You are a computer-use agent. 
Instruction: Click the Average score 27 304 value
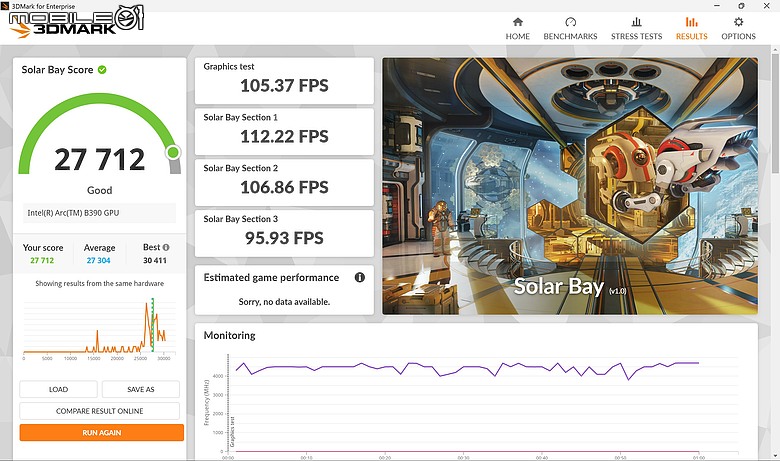(x=98, y=260)
